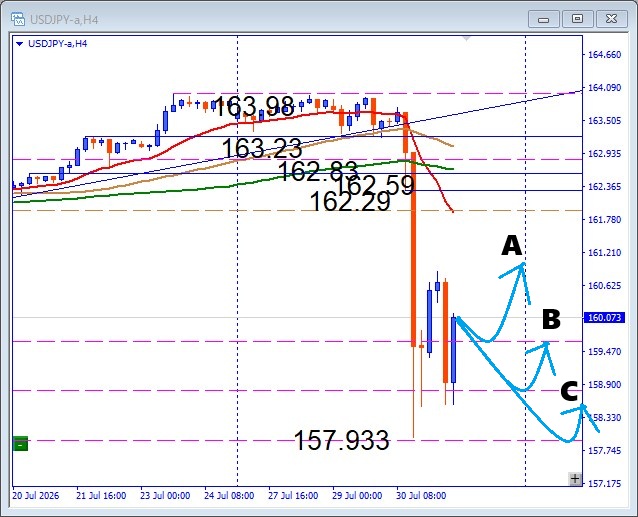This screenshot has width=638, height=517.
Task: Select the 162.29 price label
Action: pos(350,201)
